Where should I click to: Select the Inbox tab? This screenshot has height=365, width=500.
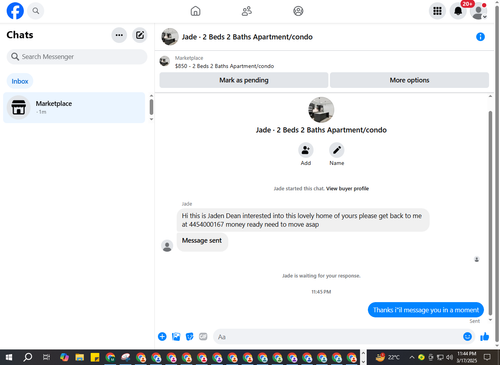coord(20,81)
